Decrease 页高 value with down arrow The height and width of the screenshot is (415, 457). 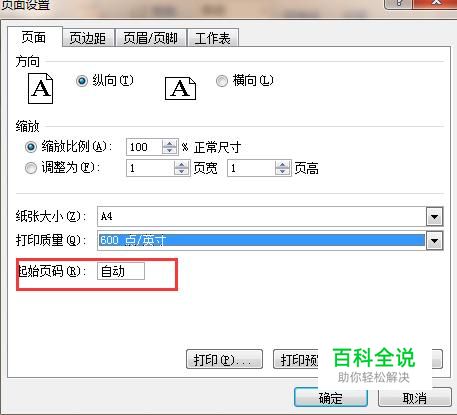283,171
